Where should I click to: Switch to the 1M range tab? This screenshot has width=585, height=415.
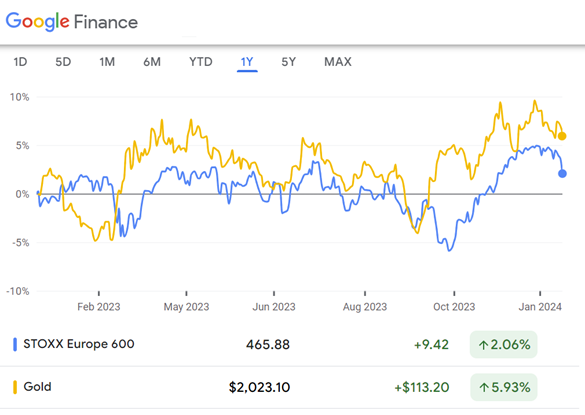coord(107,62)
